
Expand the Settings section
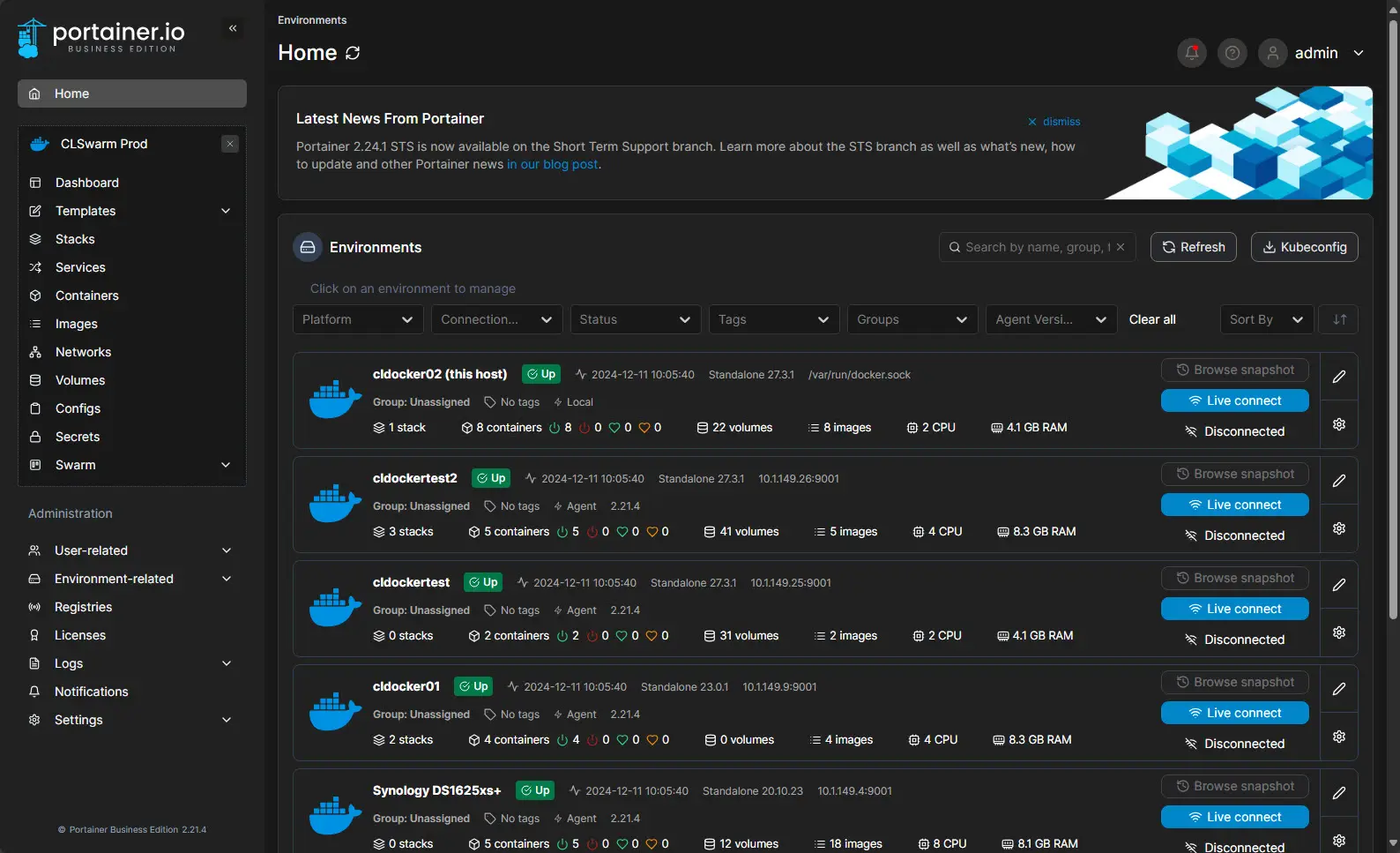227,720
